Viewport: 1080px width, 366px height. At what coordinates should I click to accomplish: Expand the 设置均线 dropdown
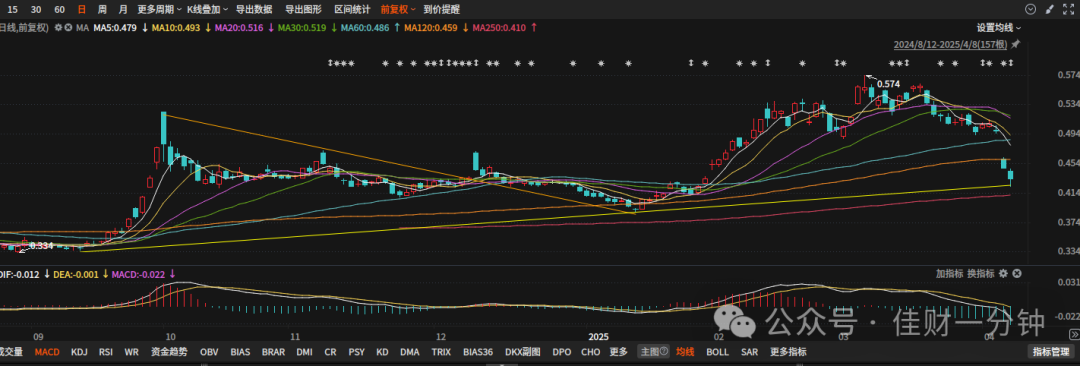click(x=999, y=28)
